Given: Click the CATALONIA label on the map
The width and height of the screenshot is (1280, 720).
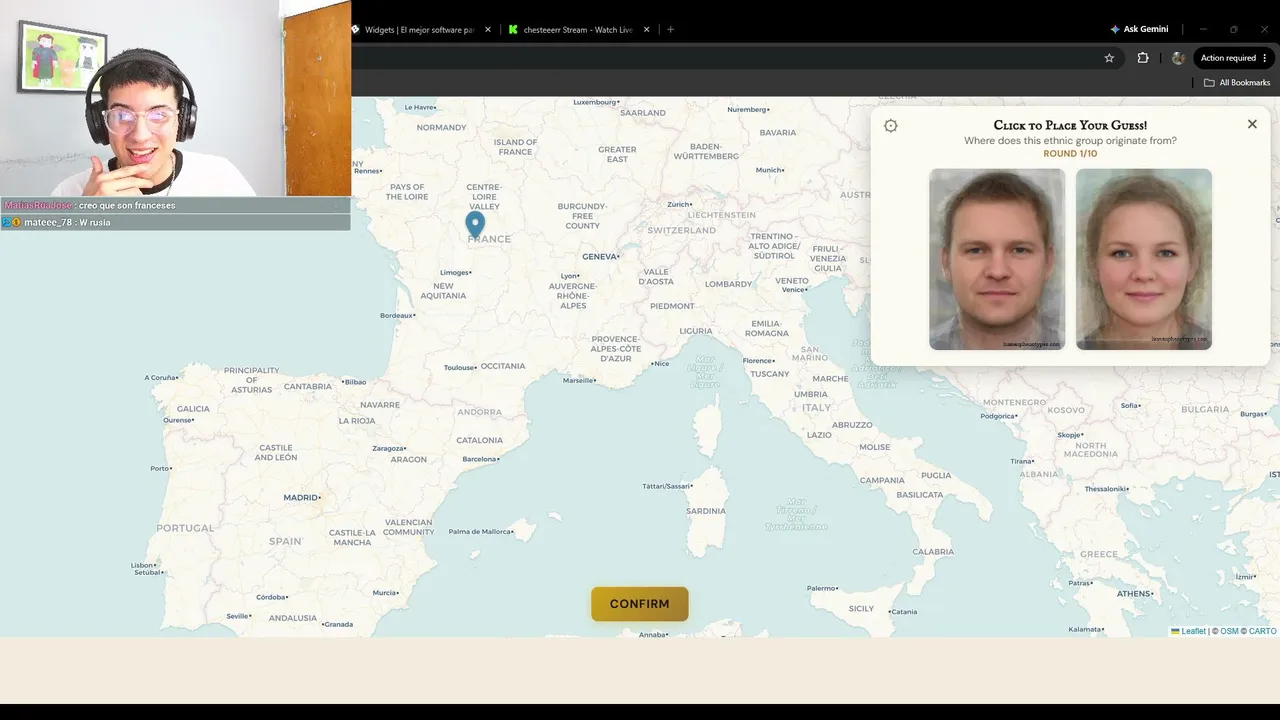Looking at the screenshot, I should pyautogui.click(x=480, y=440).
